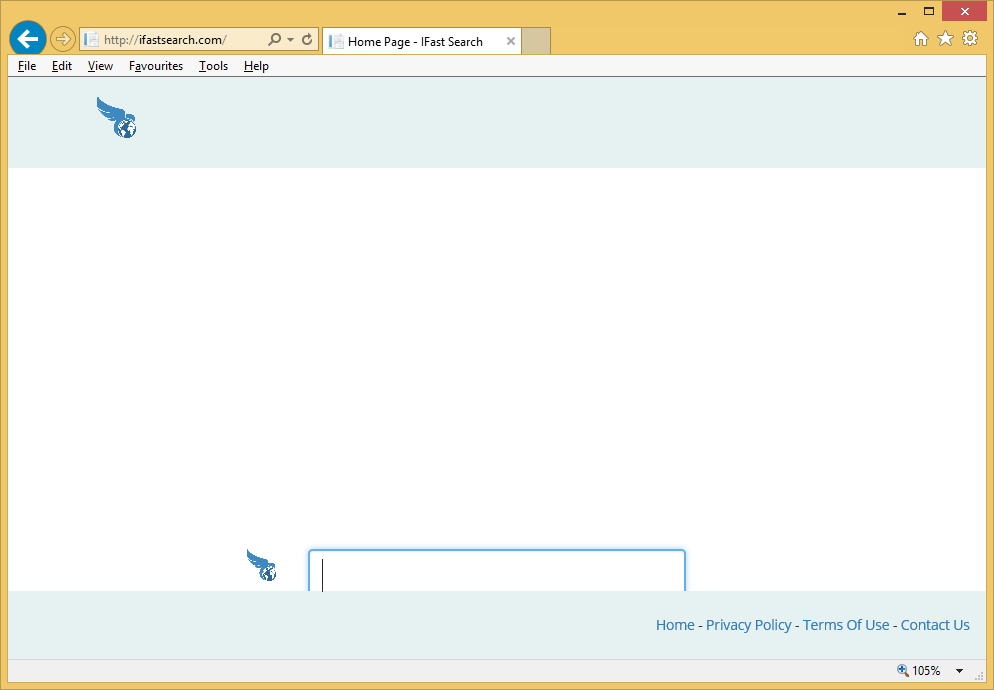The height and width of the screenshot is (690, 994).
Task: Click the eagle logo beside search box
Action: tap(262, 565)
